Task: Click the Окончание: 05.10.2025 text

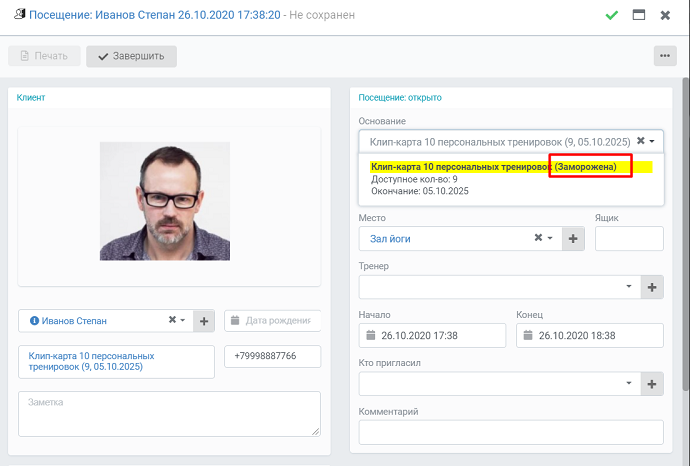Action: [420, 191]
